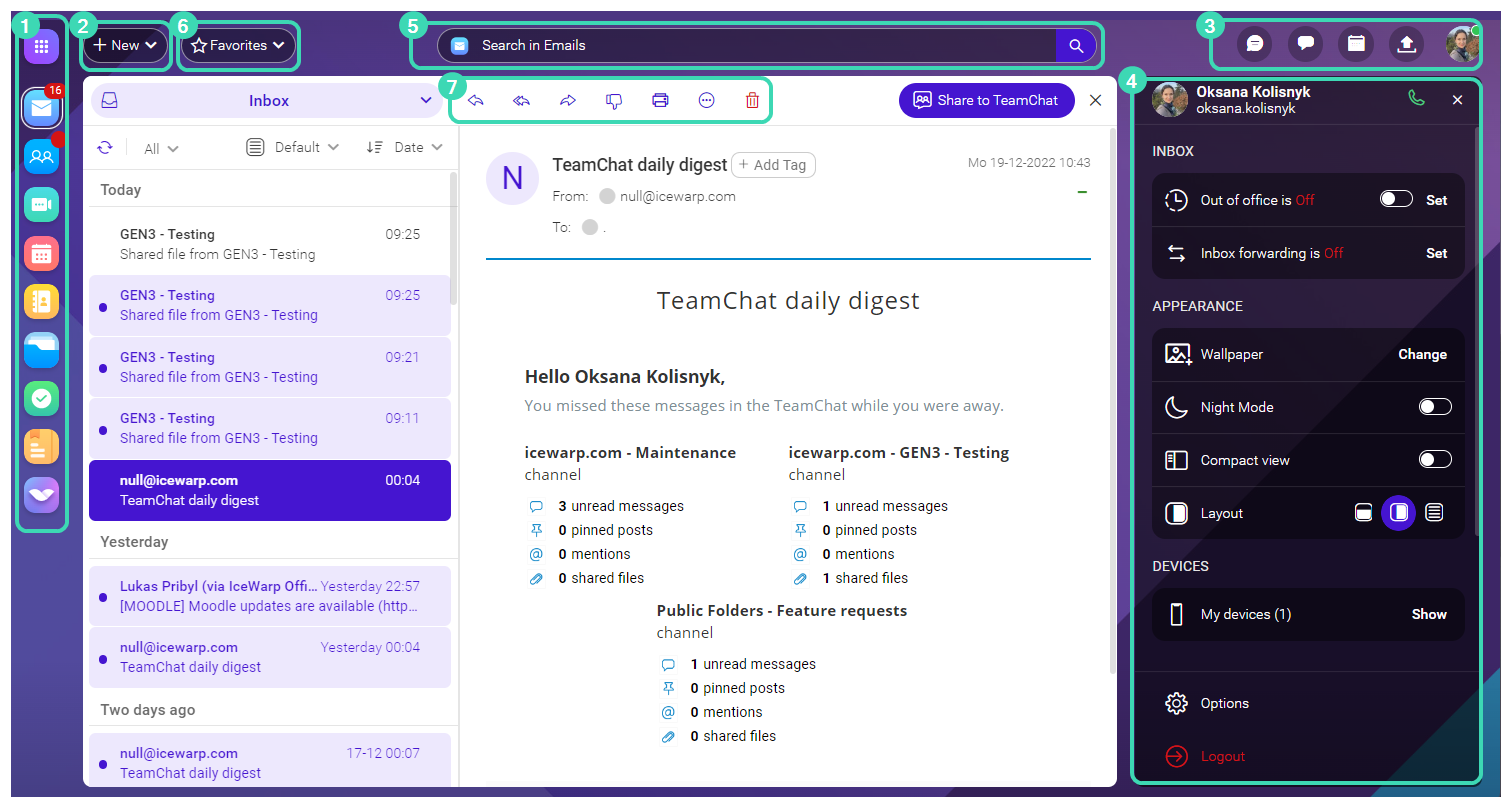The image size is (1501, 797).
Task: Refresh the message list
Action: 105,148
